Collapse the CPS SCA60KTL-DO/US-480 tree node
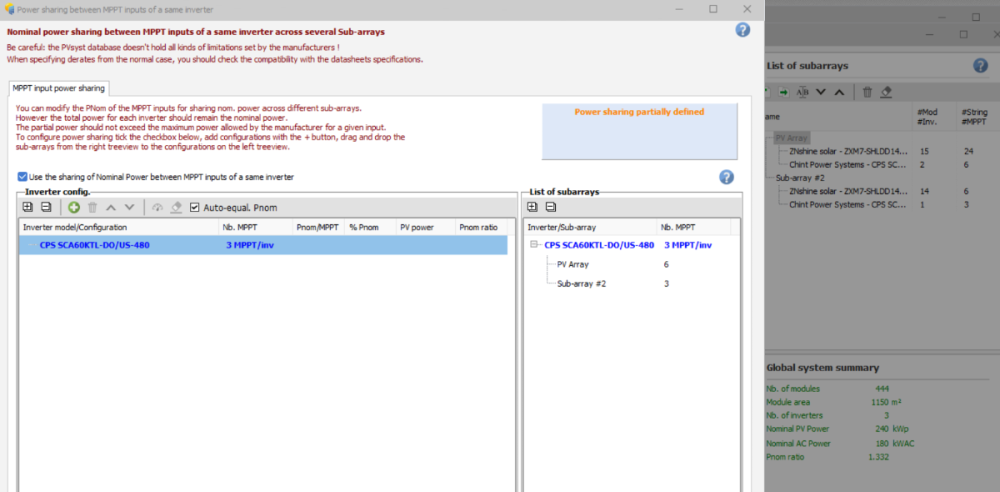 (x=535, y=245)
